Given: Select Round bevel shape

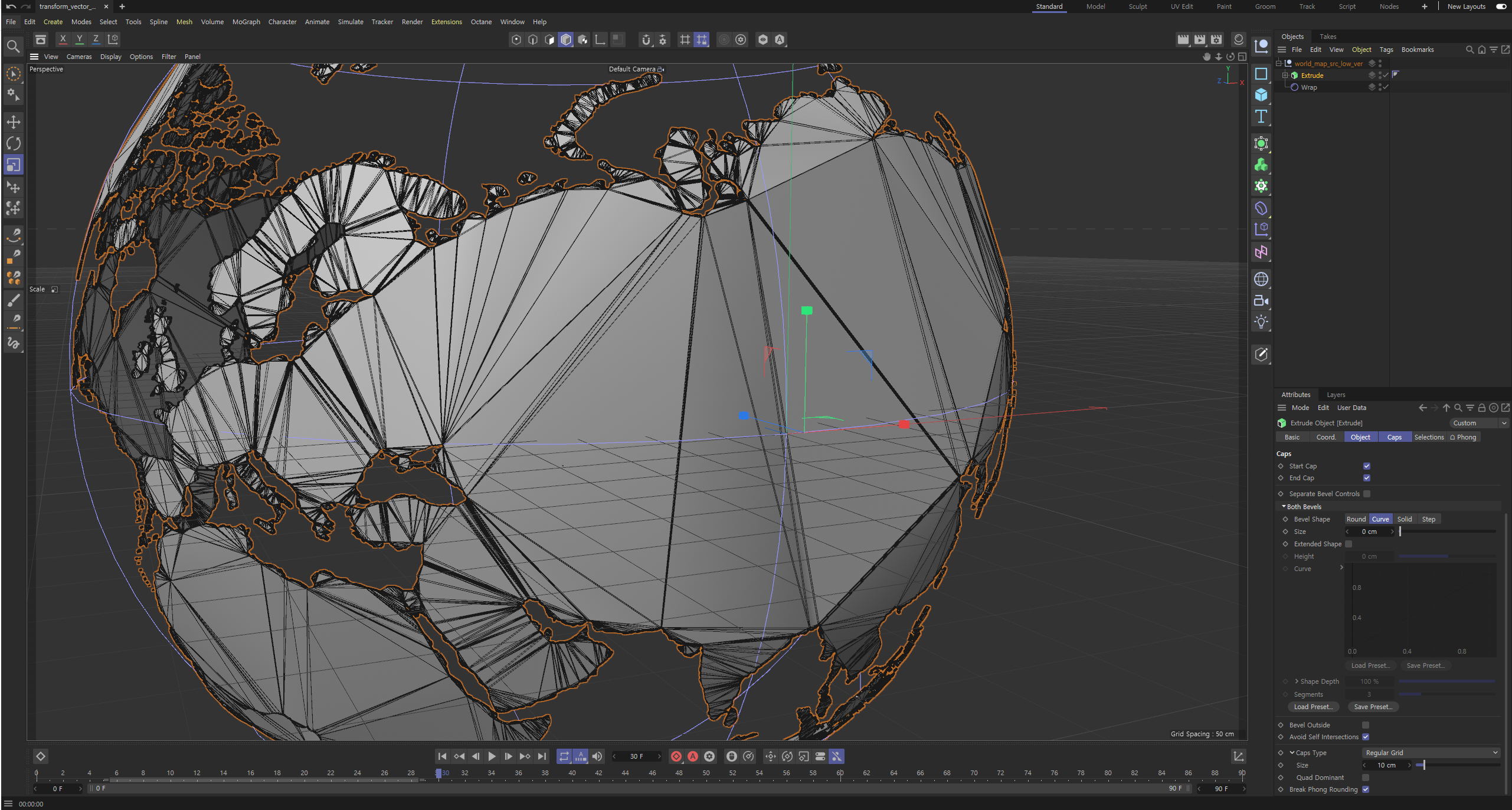Looking at the screenshot, I should 1356,519.
